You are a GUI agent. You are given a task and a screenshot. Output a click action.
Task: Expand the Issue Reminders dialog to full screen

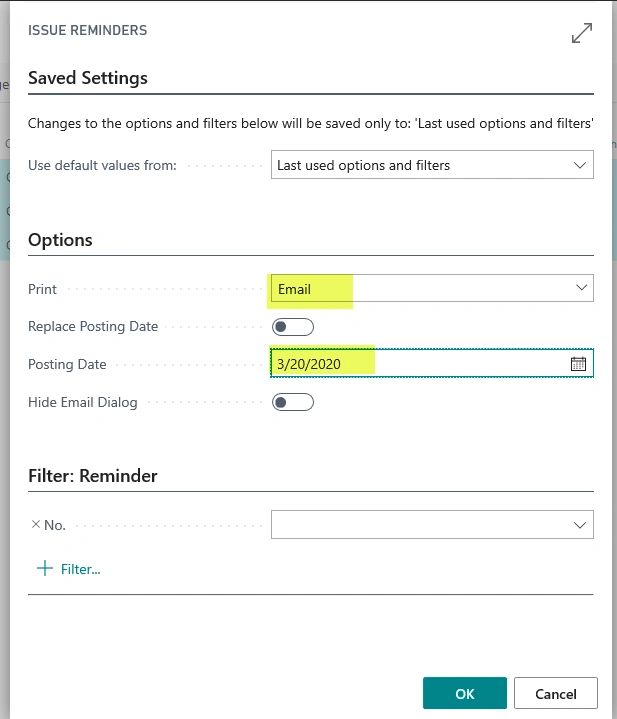point(581,33)
